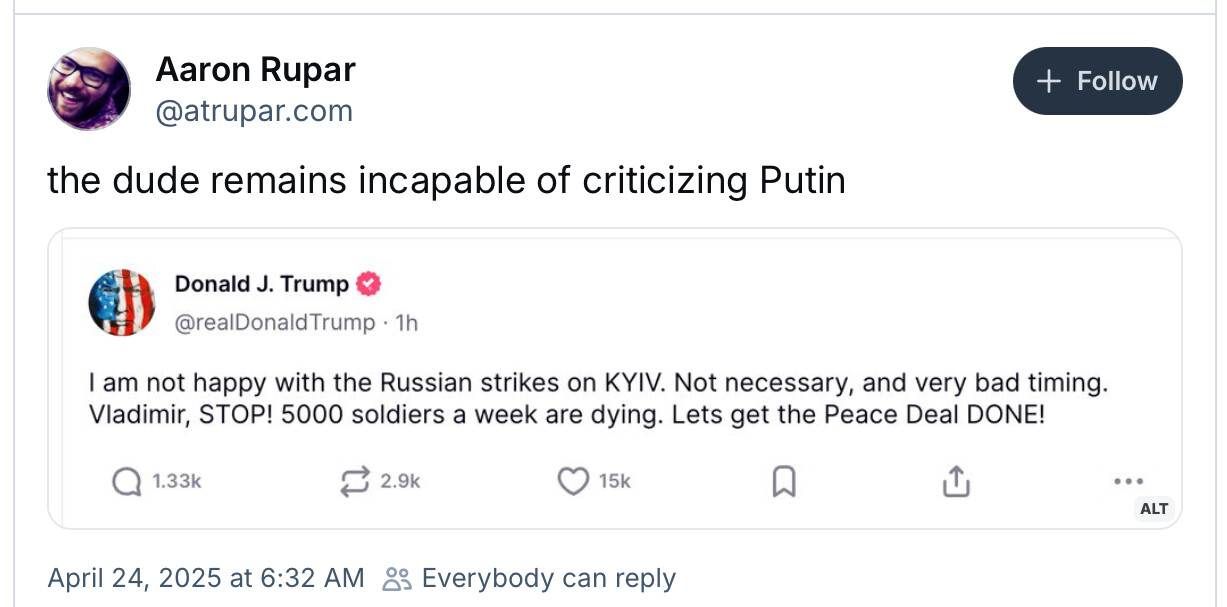The image size is (1227, 607).
Task: Click the Follow button for Aaron Rupar
Action: [1097, 81]
